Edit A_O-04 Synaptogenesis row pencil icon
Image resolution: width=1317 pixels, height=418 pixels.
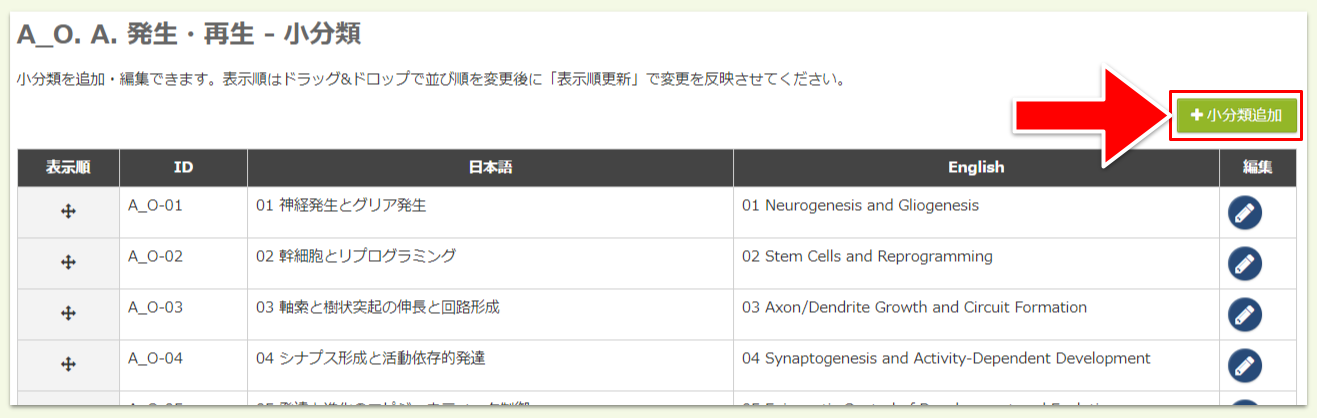pos(1244,366)
